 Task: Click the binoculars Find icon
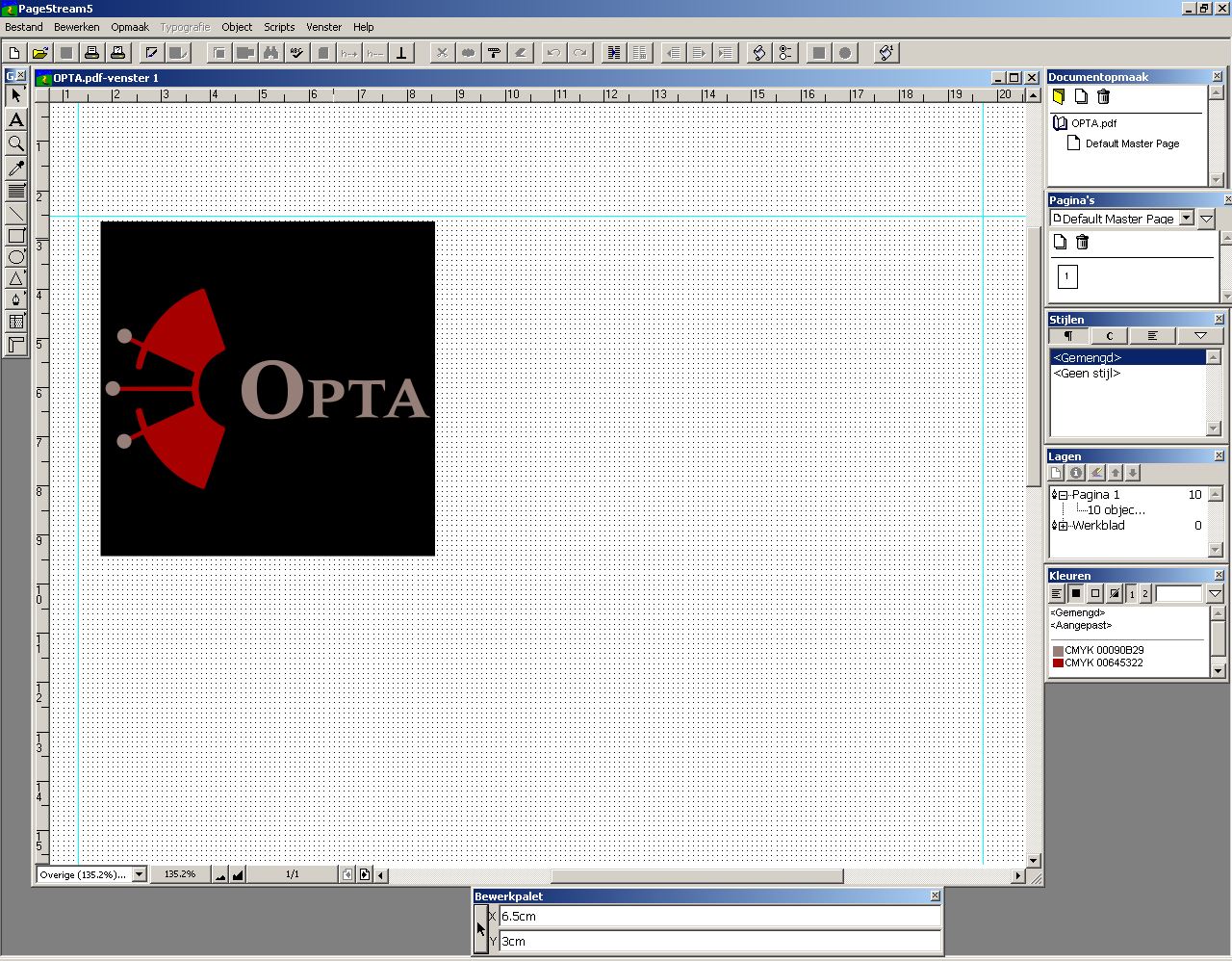(x=270, y=53)
